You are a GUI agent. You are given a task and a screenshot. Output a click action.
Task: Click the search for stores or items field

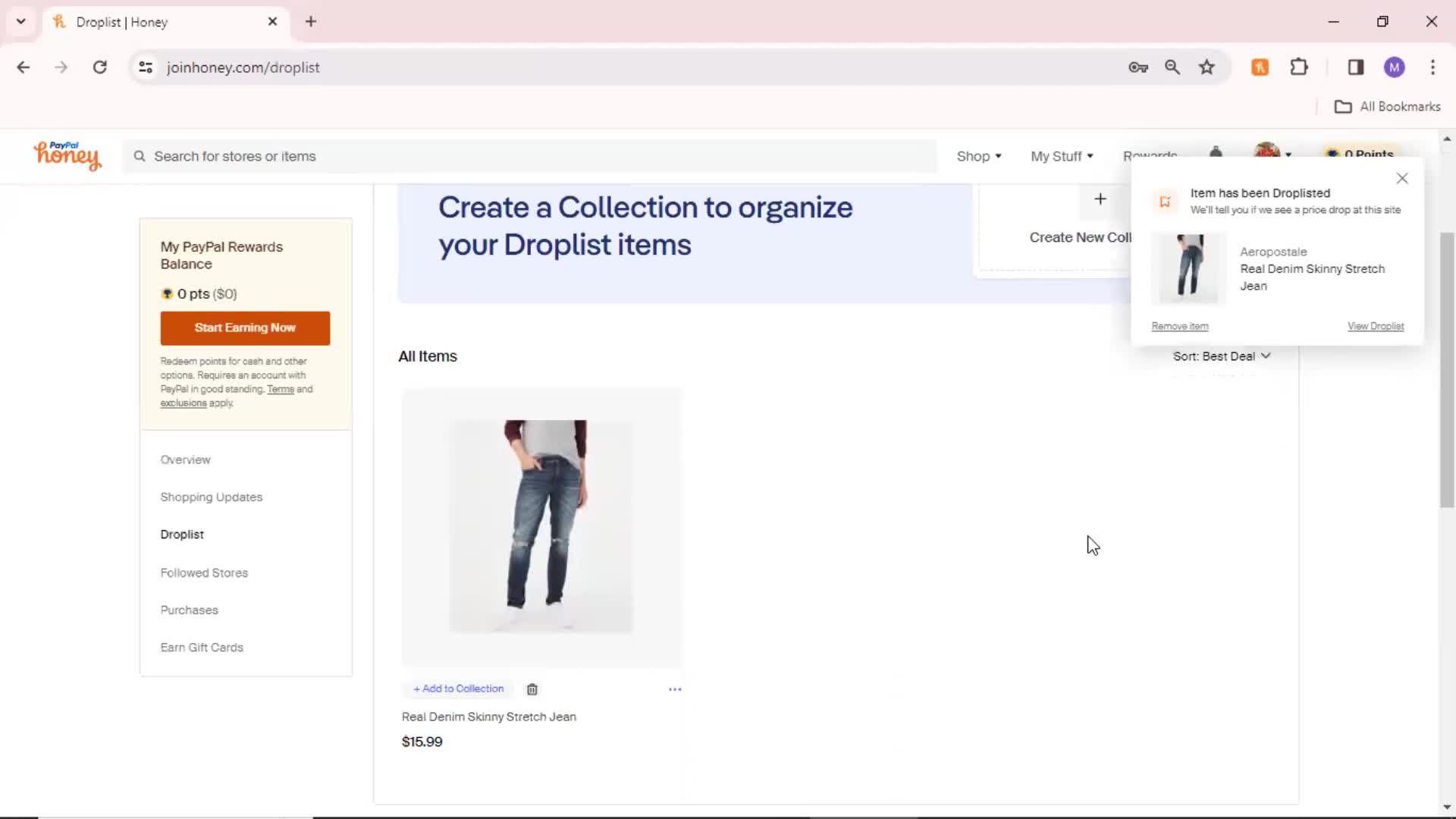tap(531, 156)
